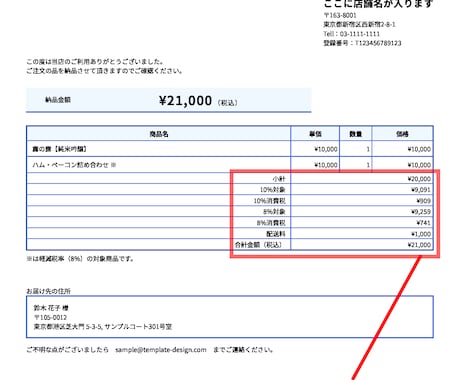This screenshot has width=460, height=380.
Task: Click the shipping fee value '¥1,000'
Action: [x=421, y=234]
